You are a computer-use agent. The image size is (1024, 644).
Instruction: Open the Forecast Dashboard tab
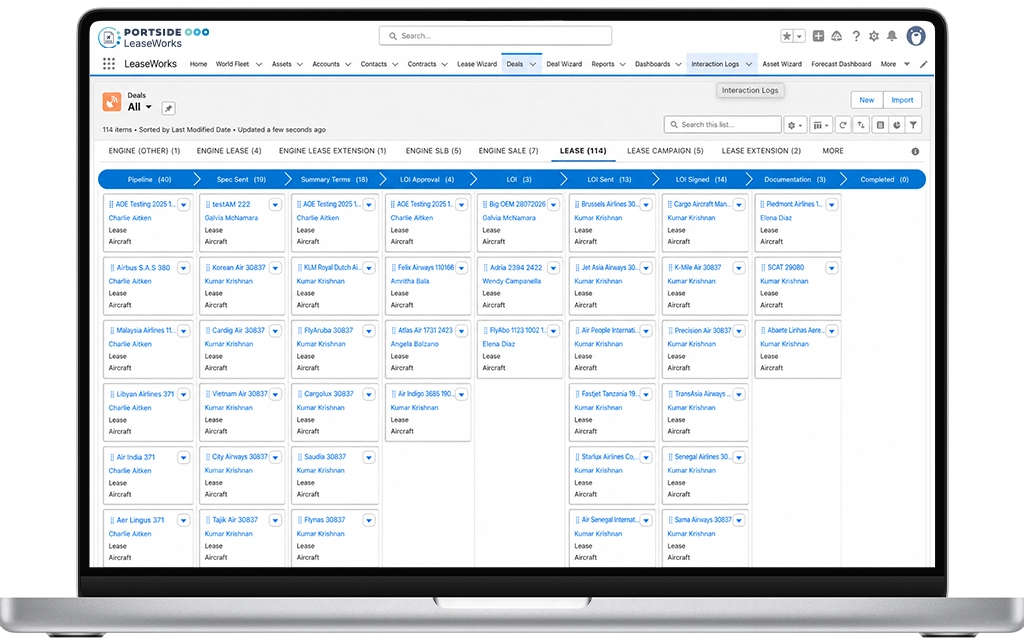pyautogui.click(x=841, y=64)
